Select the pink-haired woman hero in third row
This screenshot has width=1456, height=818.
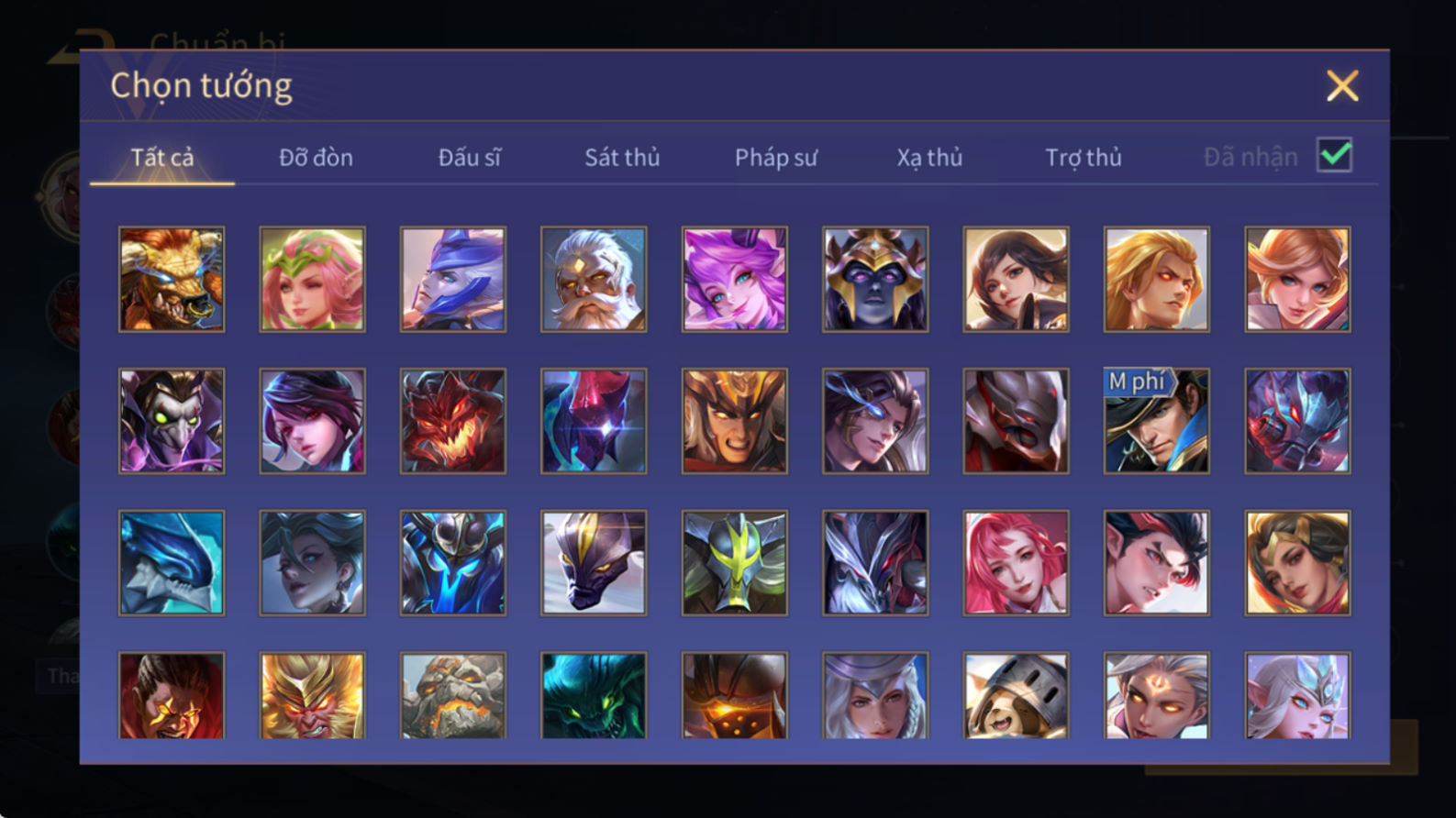(x=1016, y=562)
